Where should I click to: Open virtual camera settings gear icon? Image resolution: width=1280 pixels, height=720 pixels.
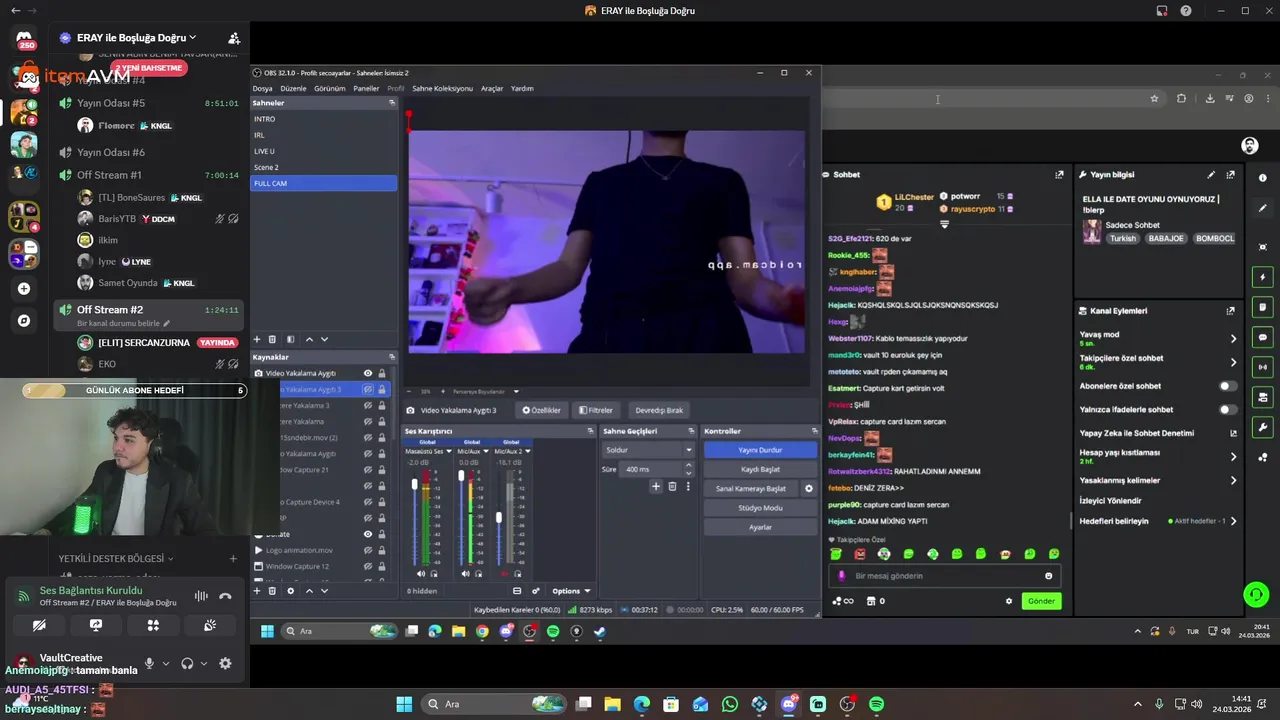coord(809,489)
